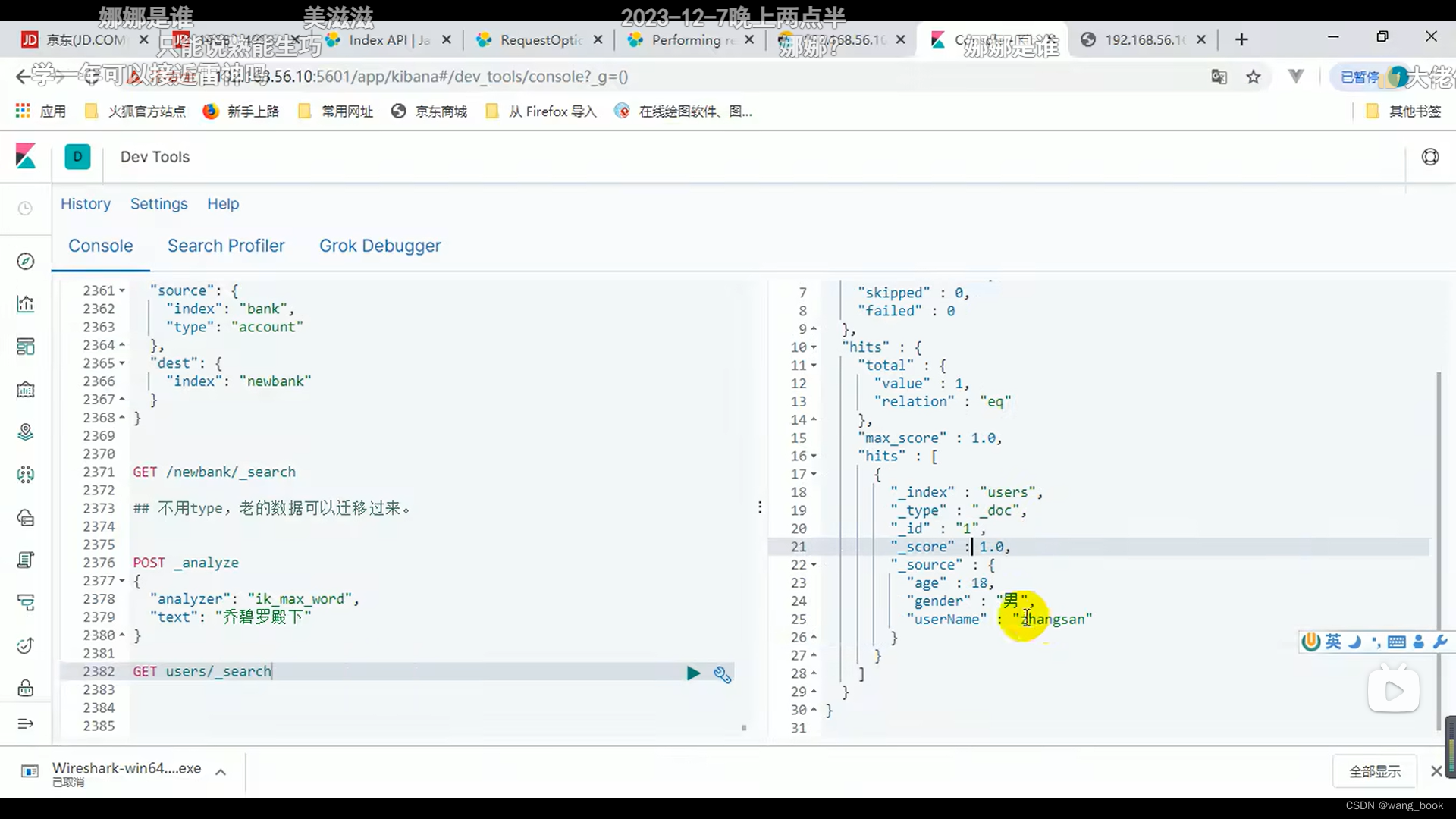Click the POST _analyze line
Image resolution: width=1456 pixels, height=819 pixels.
pos(186,563)
